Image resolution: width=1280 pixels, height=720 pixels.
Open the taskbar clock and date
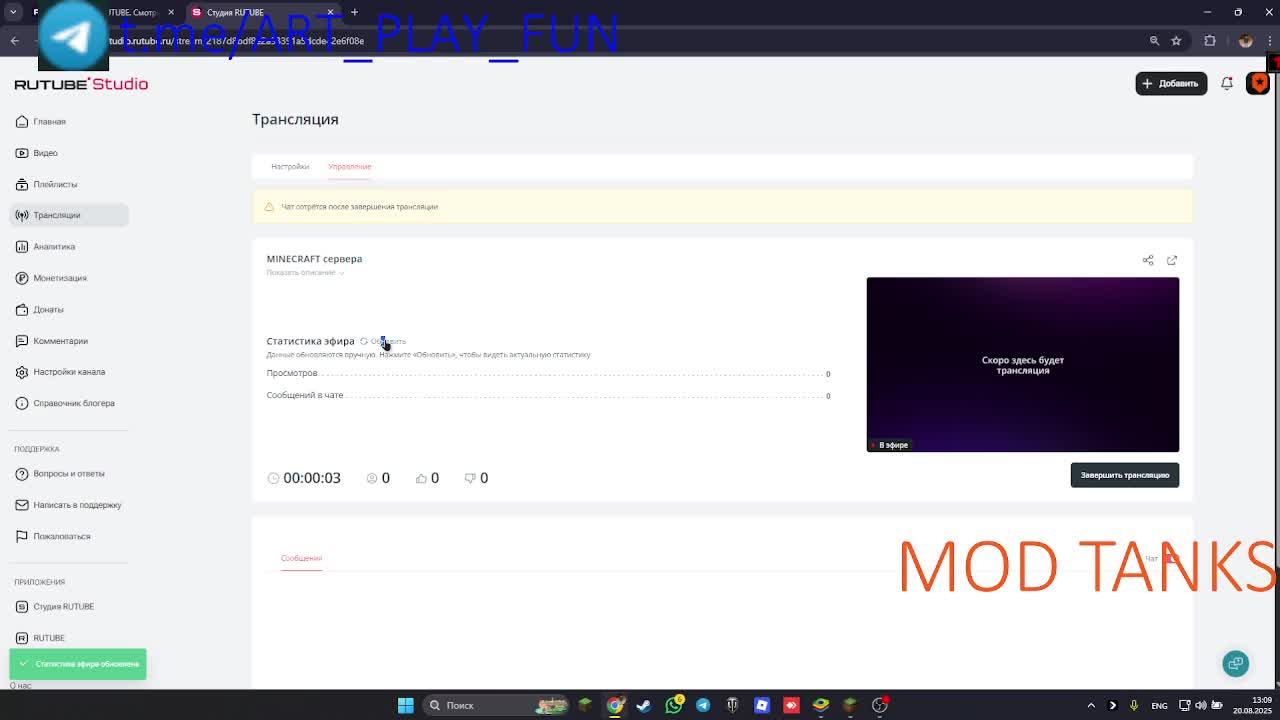[x=1252, y=705]
